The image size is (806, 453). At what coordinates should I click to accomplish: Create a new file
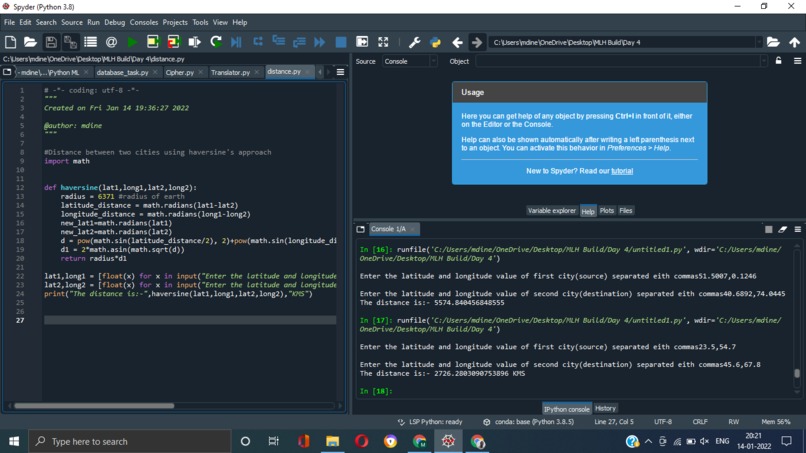point(10,42)
